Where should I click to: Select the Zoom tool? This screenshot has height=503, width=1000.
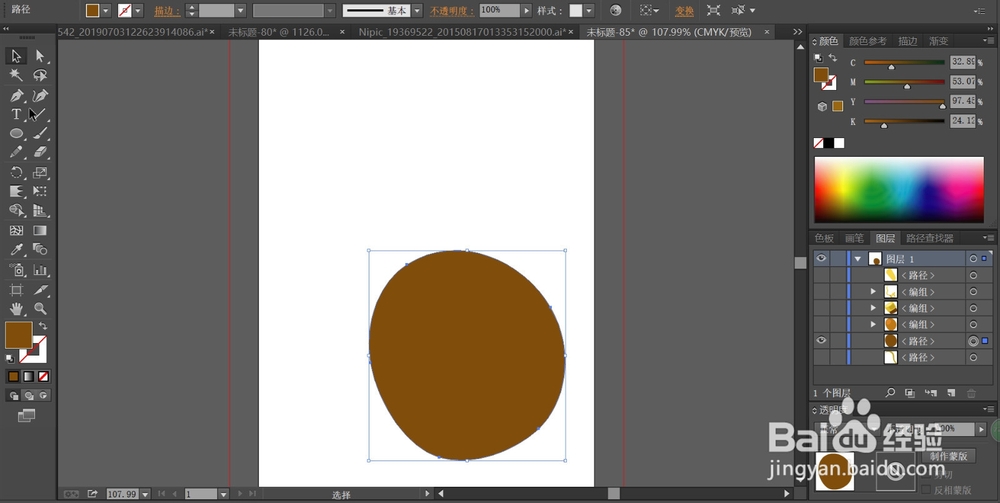40,309
